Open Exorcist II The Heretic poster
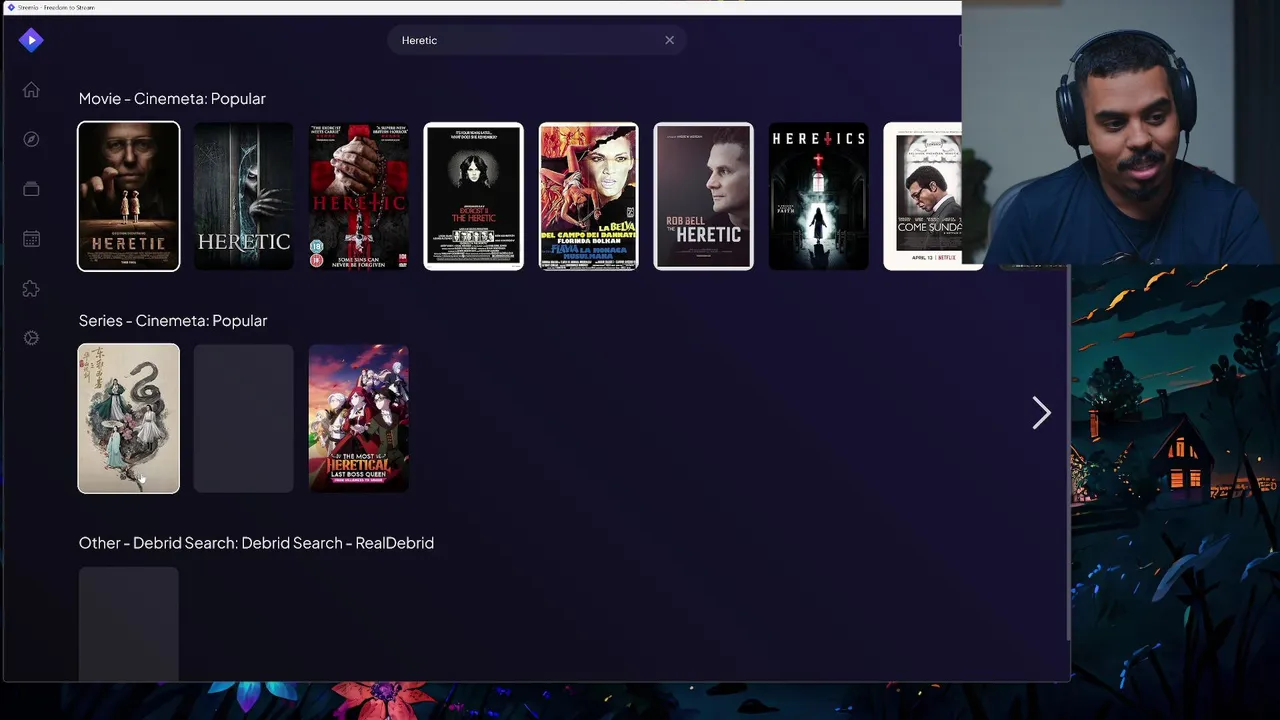Image resolution: width=1280 pixels, height=720 pixels. tap(474, 196)
